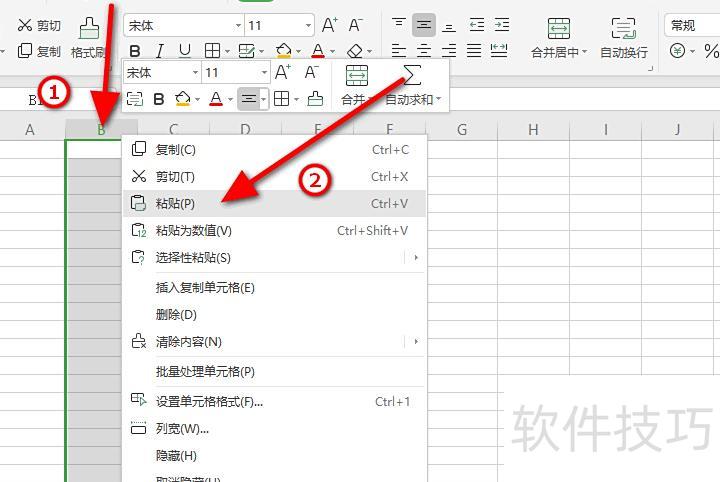Click mini toolbar increase font A+ icon
Image resolution: width=720 pixels, height=482 pixels.
[282, 72]
